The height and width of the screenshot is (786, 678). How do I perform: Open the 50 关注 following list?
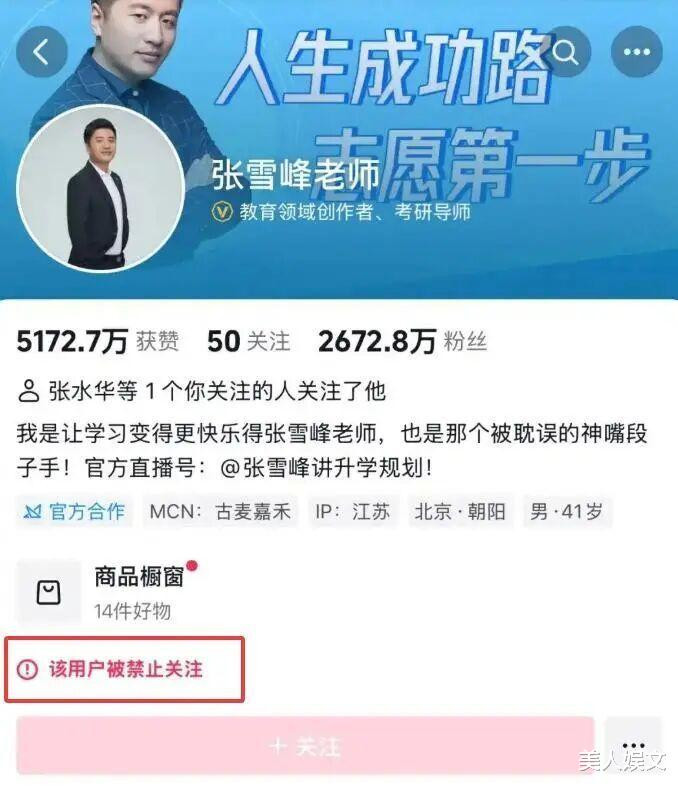click(x=249, y=341)
